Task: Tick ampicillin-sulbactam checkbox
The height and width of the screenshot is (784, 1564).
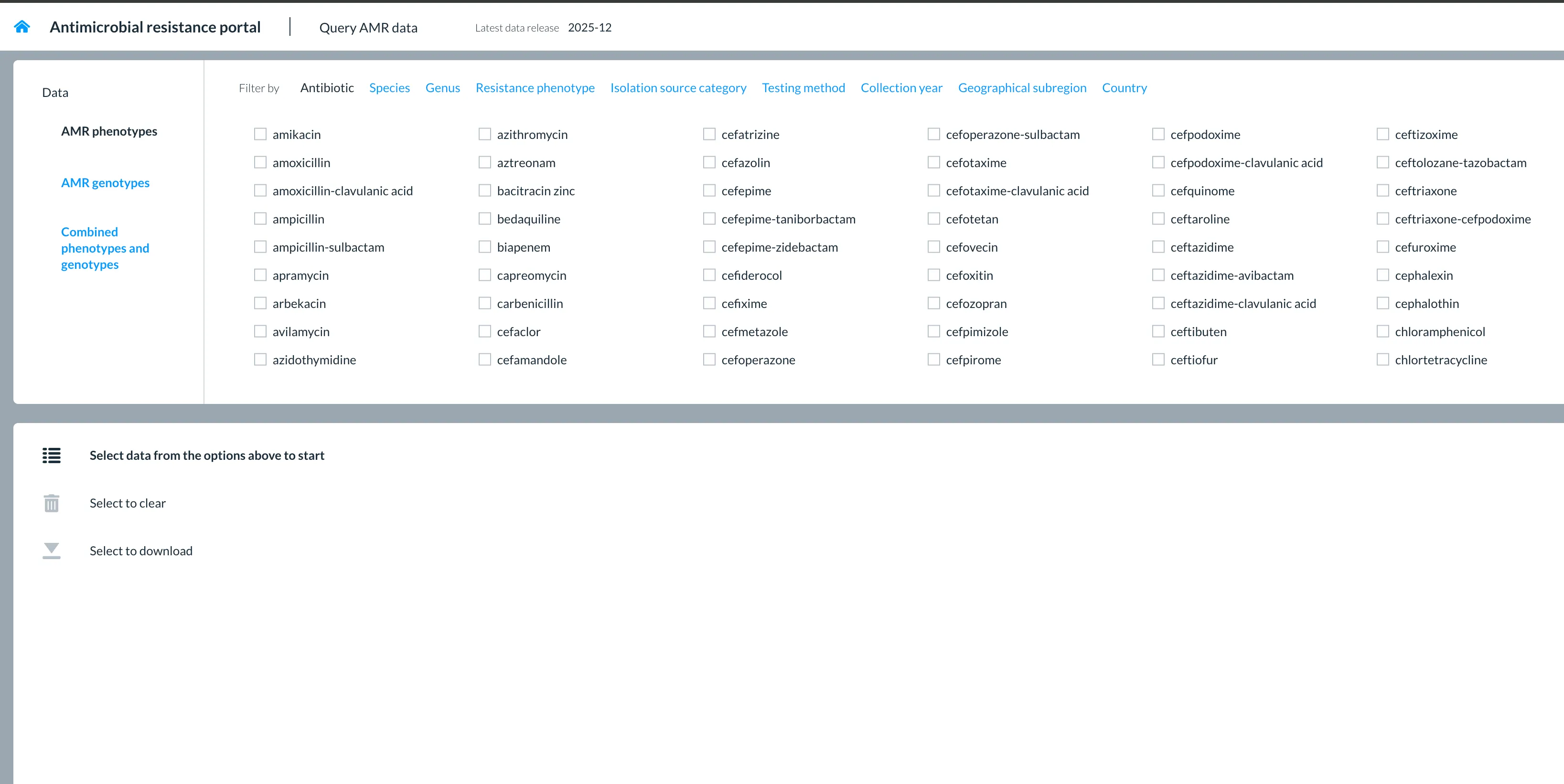Action: pyautogui.click(x=260, y=247)
